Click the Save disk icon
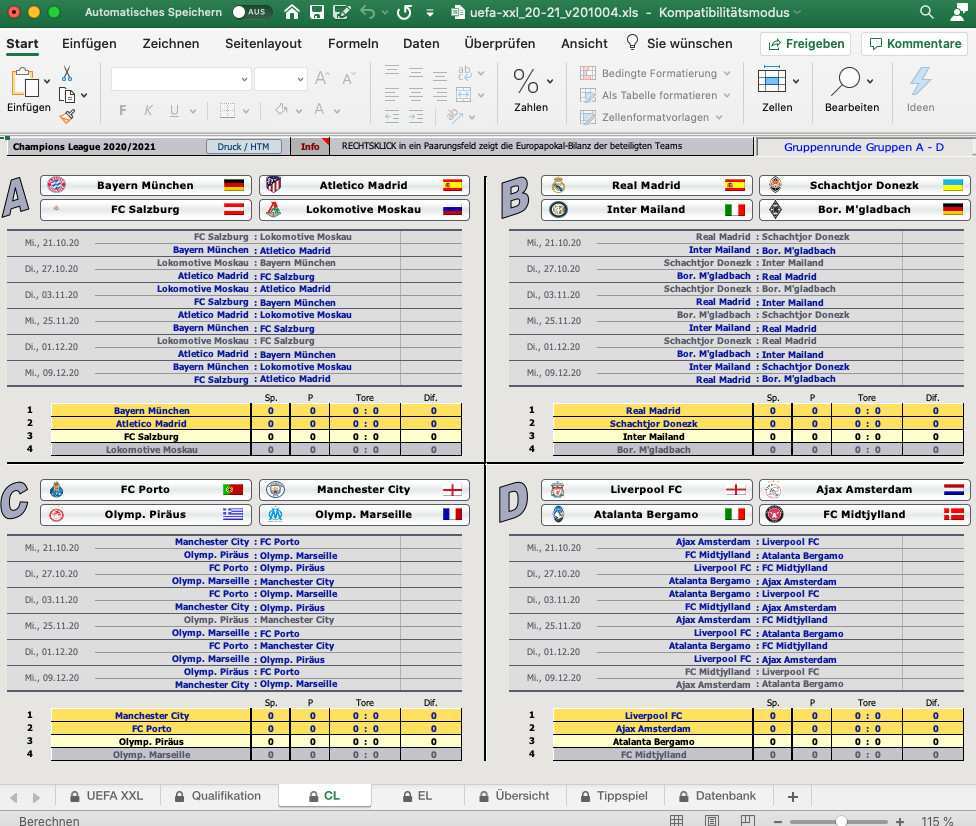 pyautogui.click(x=317, y=13)
